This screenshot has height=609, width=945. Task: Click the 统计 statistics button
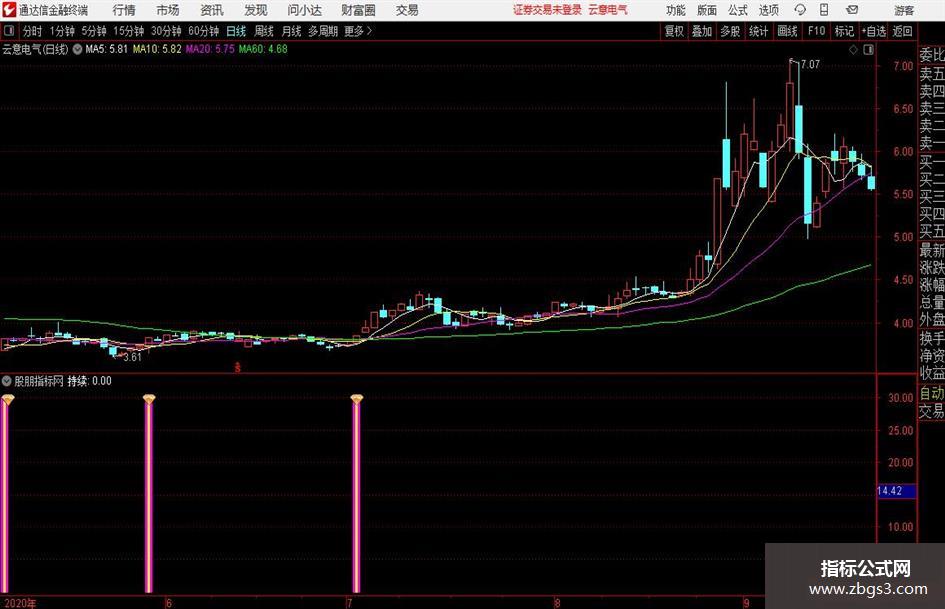click(758, 31)
